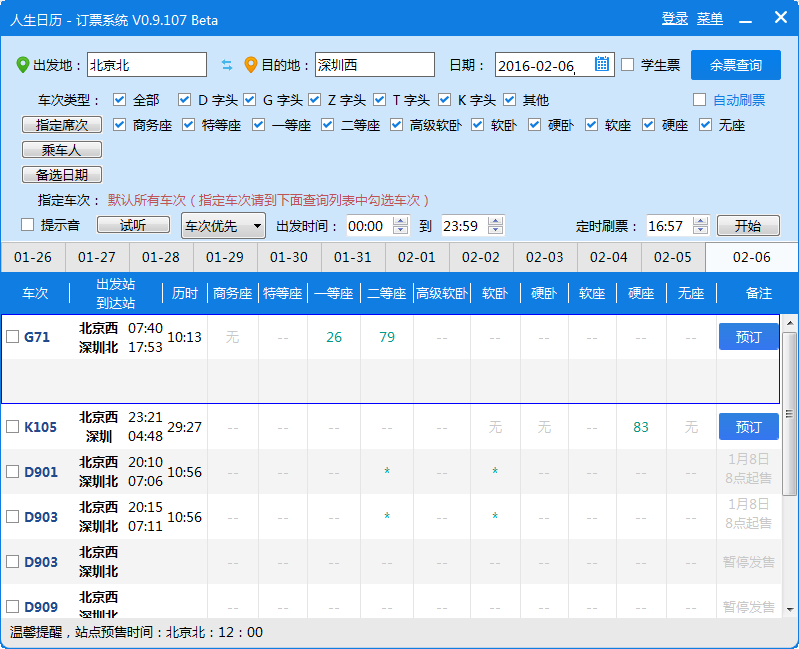The height and width of the screenshot is (649, 799).
Task: Increase departure start time with up arrow
Action: (x=401, y=220)
